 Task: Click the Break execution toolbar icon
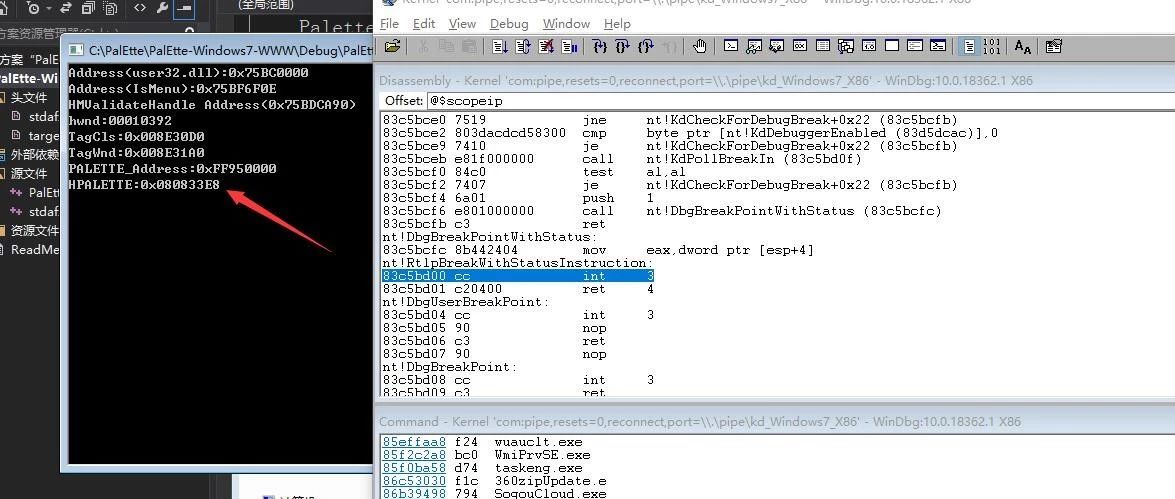point(569,46)
